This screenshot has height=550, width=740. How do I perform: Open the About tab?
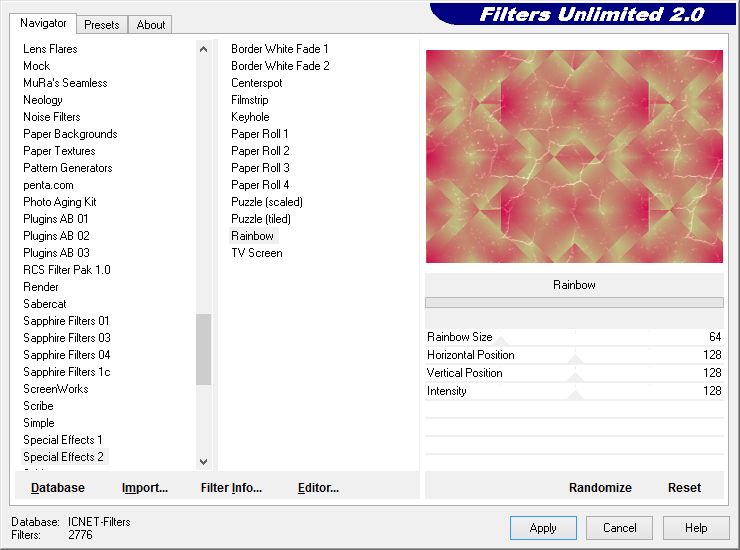pyautogui.click(x=151, y=25)
